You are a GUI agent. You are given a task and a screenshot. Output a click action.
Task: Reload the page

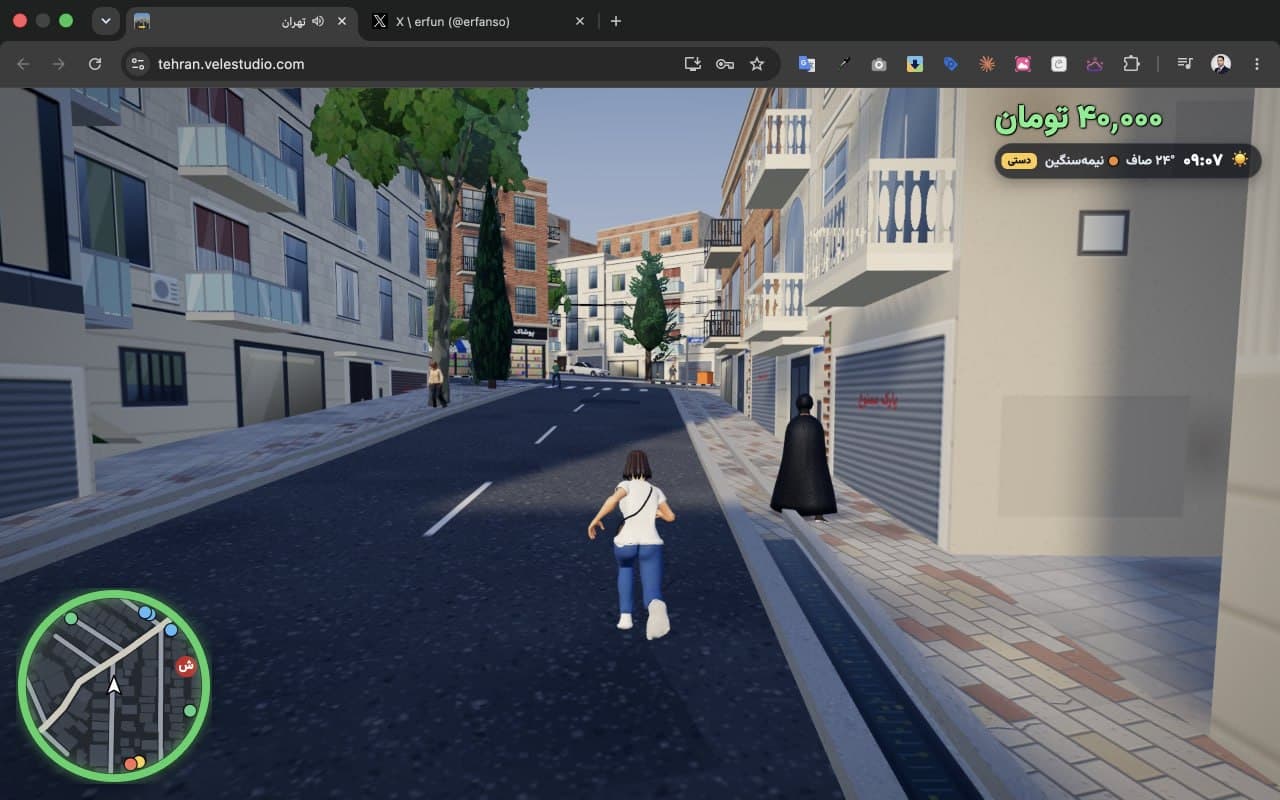[x=95, y=64]
